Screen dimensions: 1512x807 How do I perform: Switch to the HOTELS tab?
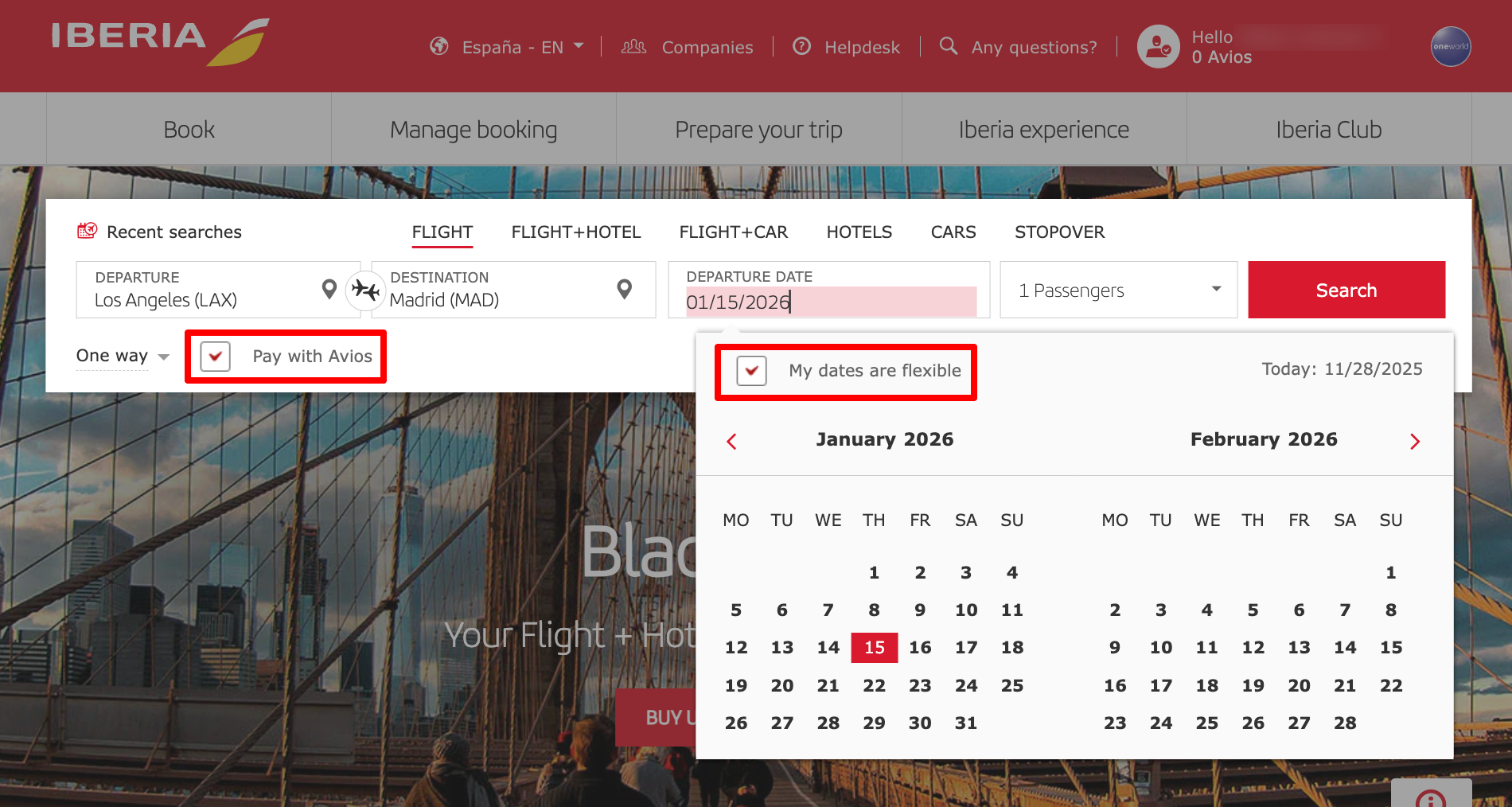[x=859, y=232]
